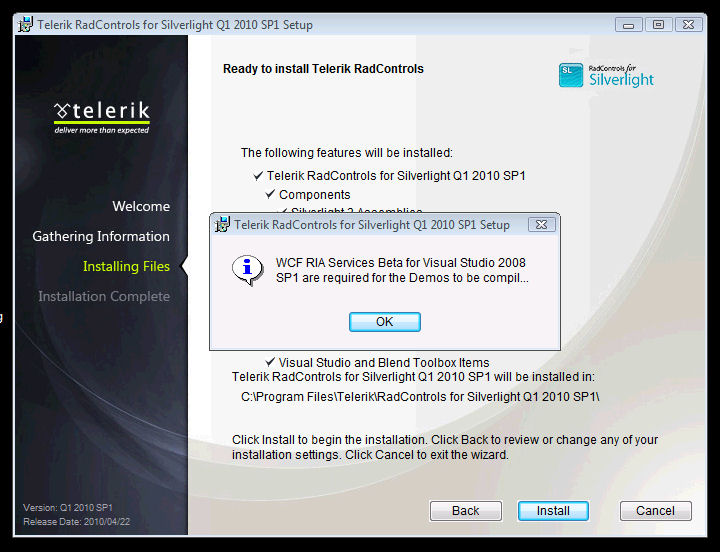This screenshot has height=552, width=720.
Task: Cancel the setup wizard
Action: tap(655, 511)
